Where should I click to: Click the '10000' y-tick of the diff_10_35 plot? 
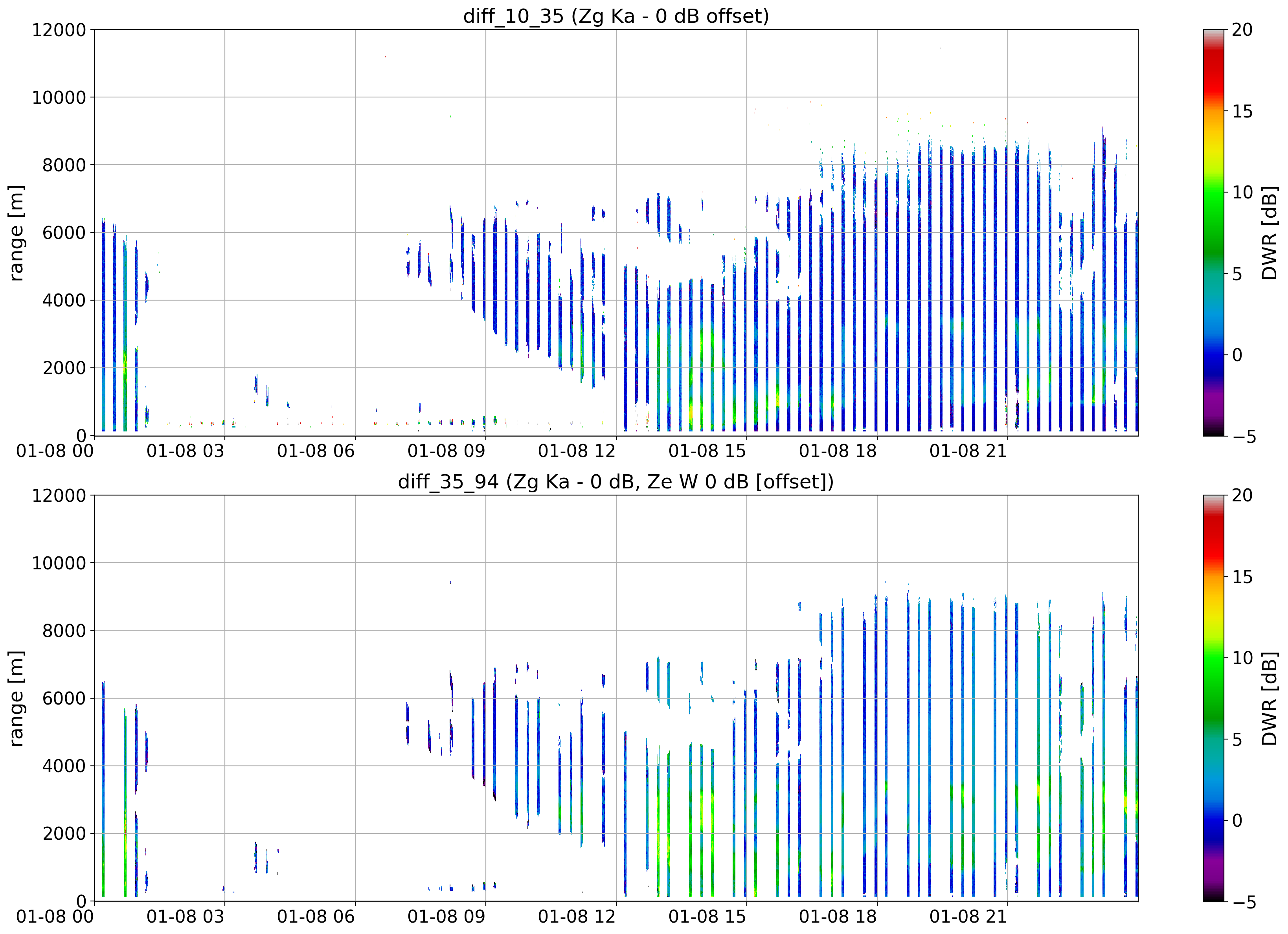59,98
